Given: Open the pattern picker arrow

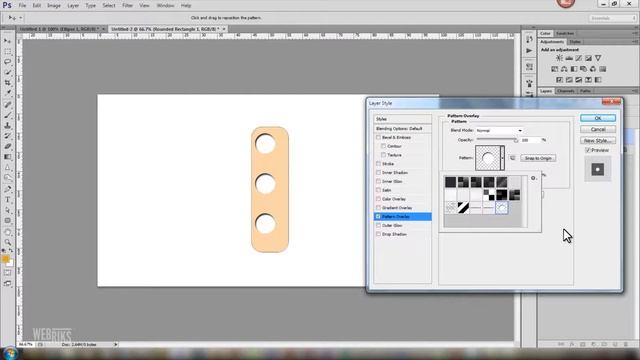Looking at the screenshot, I should point(502,158).
